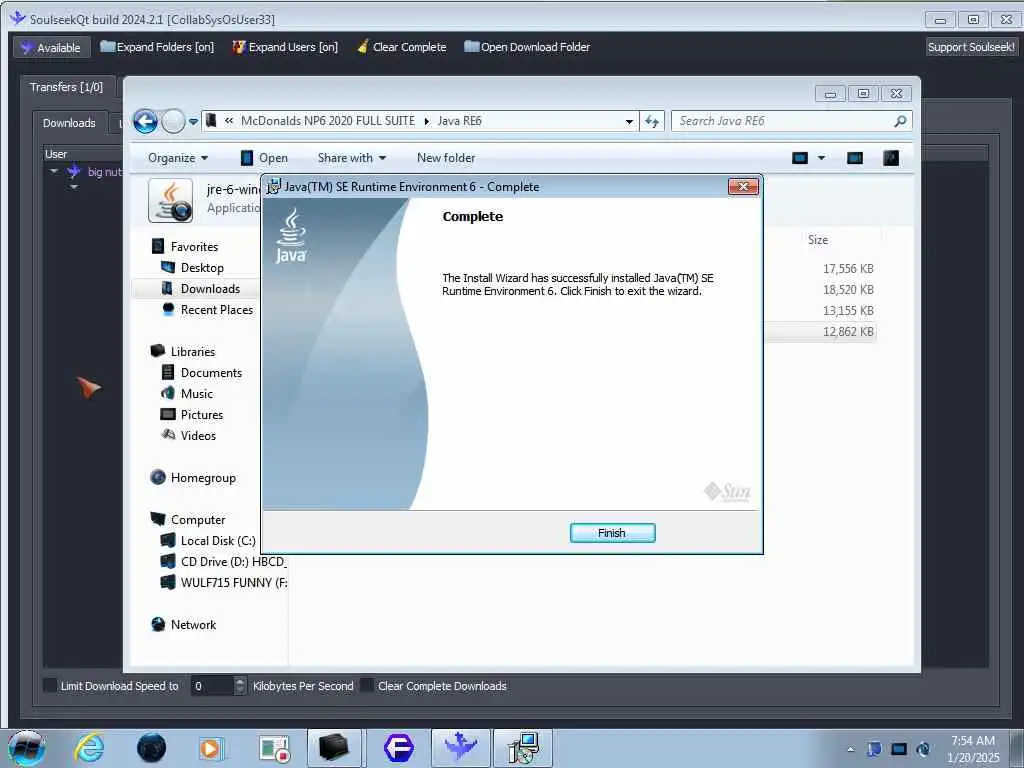1024x768 pixels.
Task: Click the Explorer forward navigation arrow
Action: (x=173, y=121)
